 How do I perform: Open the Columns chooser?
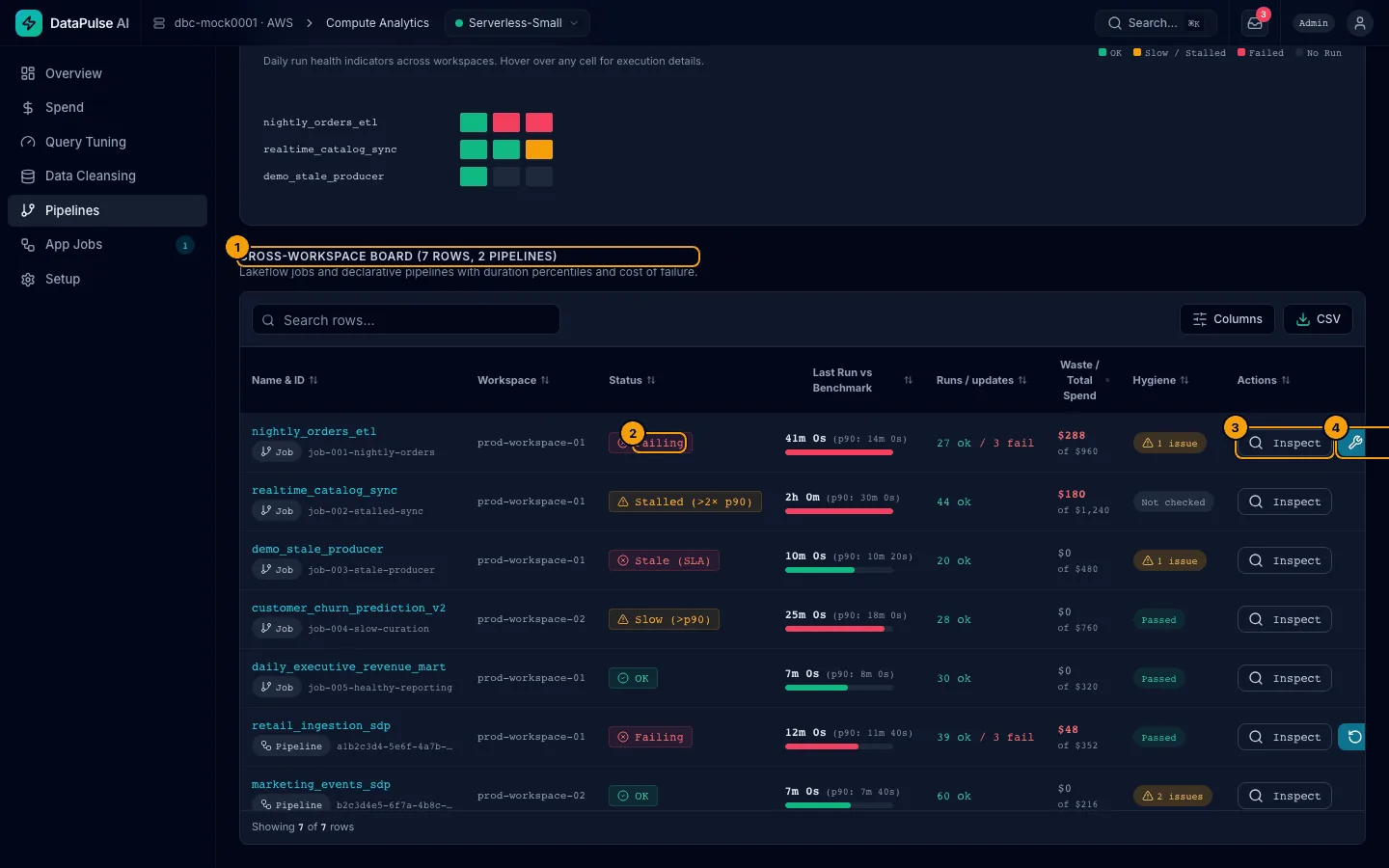point(1227,319)
